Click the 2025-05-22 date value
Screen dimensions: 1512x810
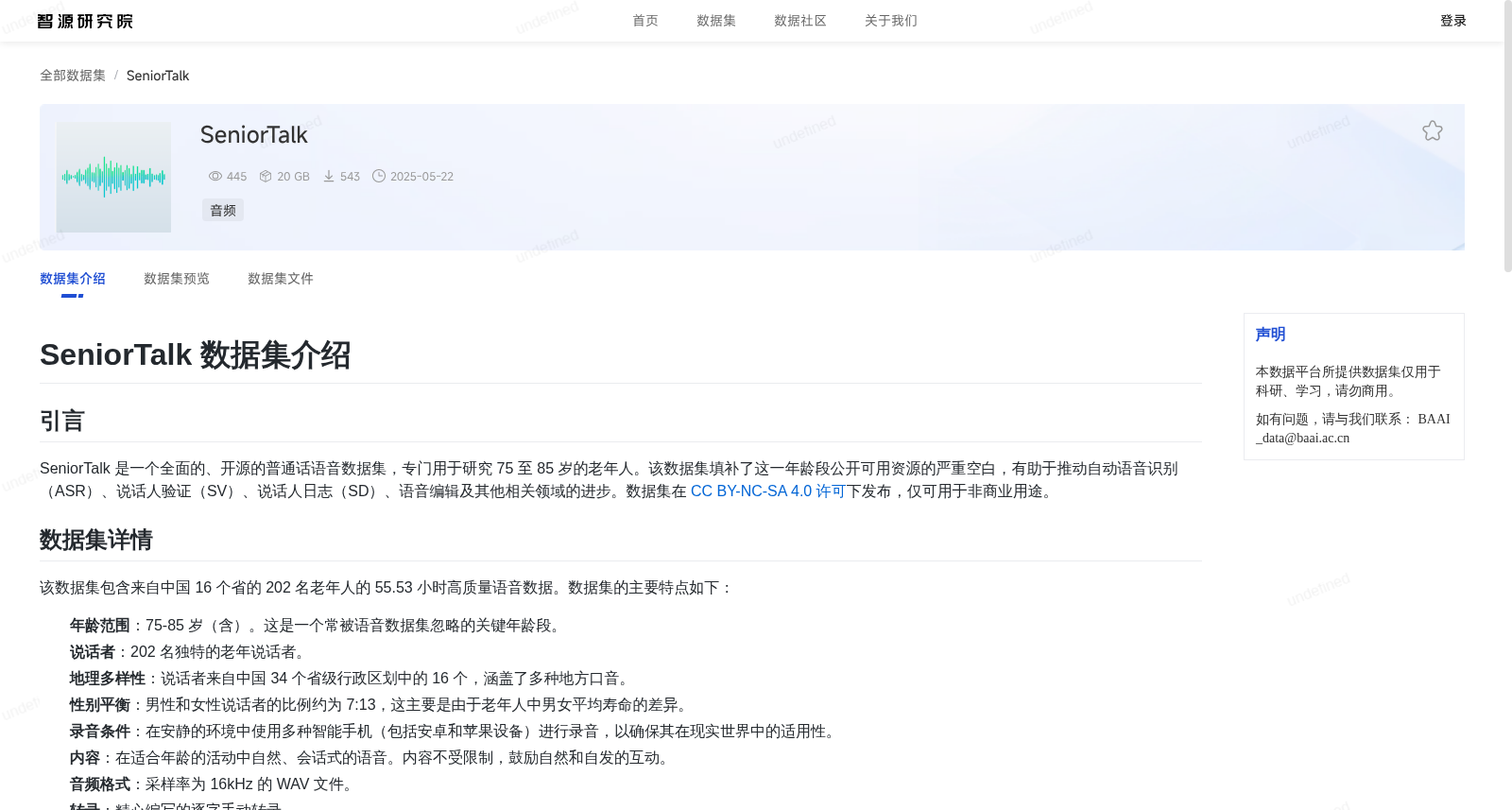tap(421, 177)
